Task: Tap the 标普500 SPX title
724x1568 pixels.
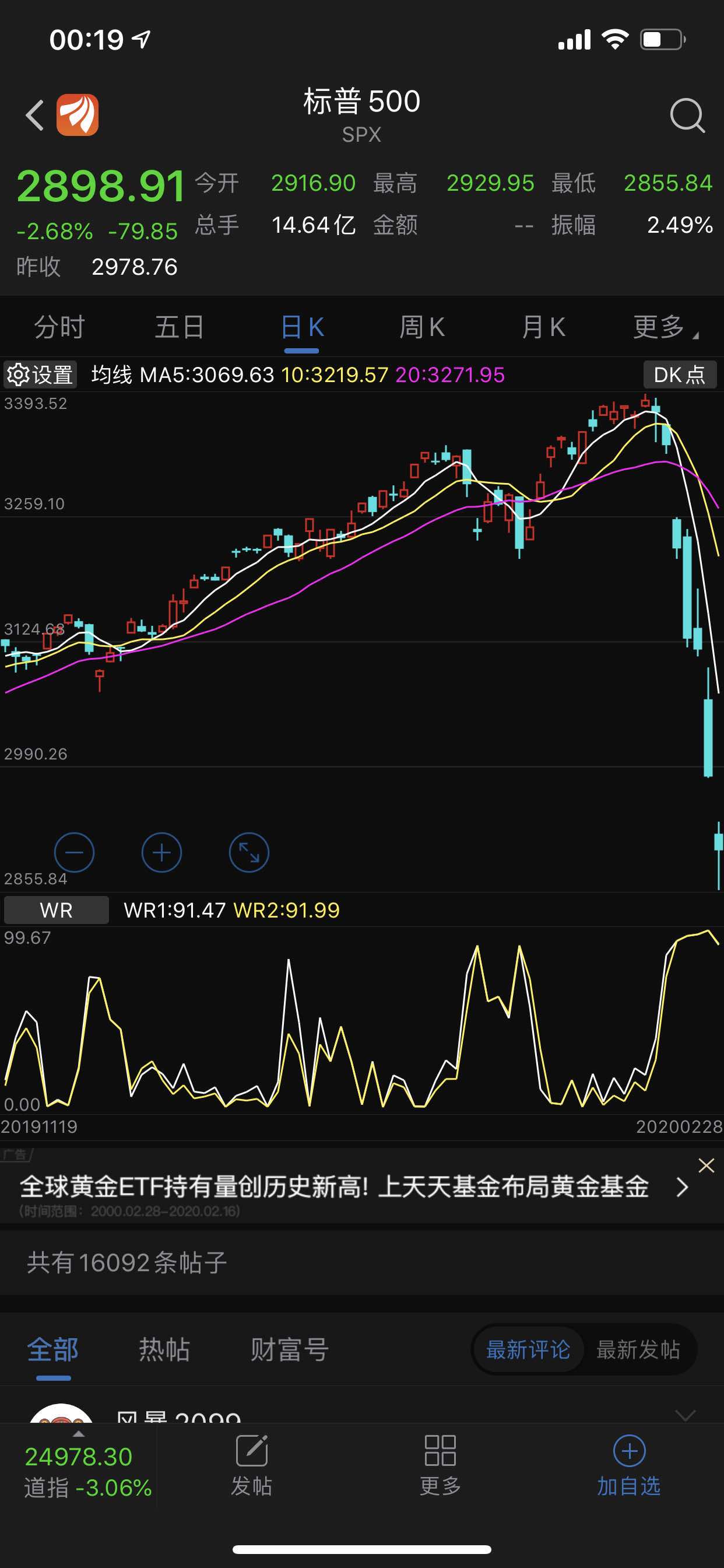Action: pos(362,114)
